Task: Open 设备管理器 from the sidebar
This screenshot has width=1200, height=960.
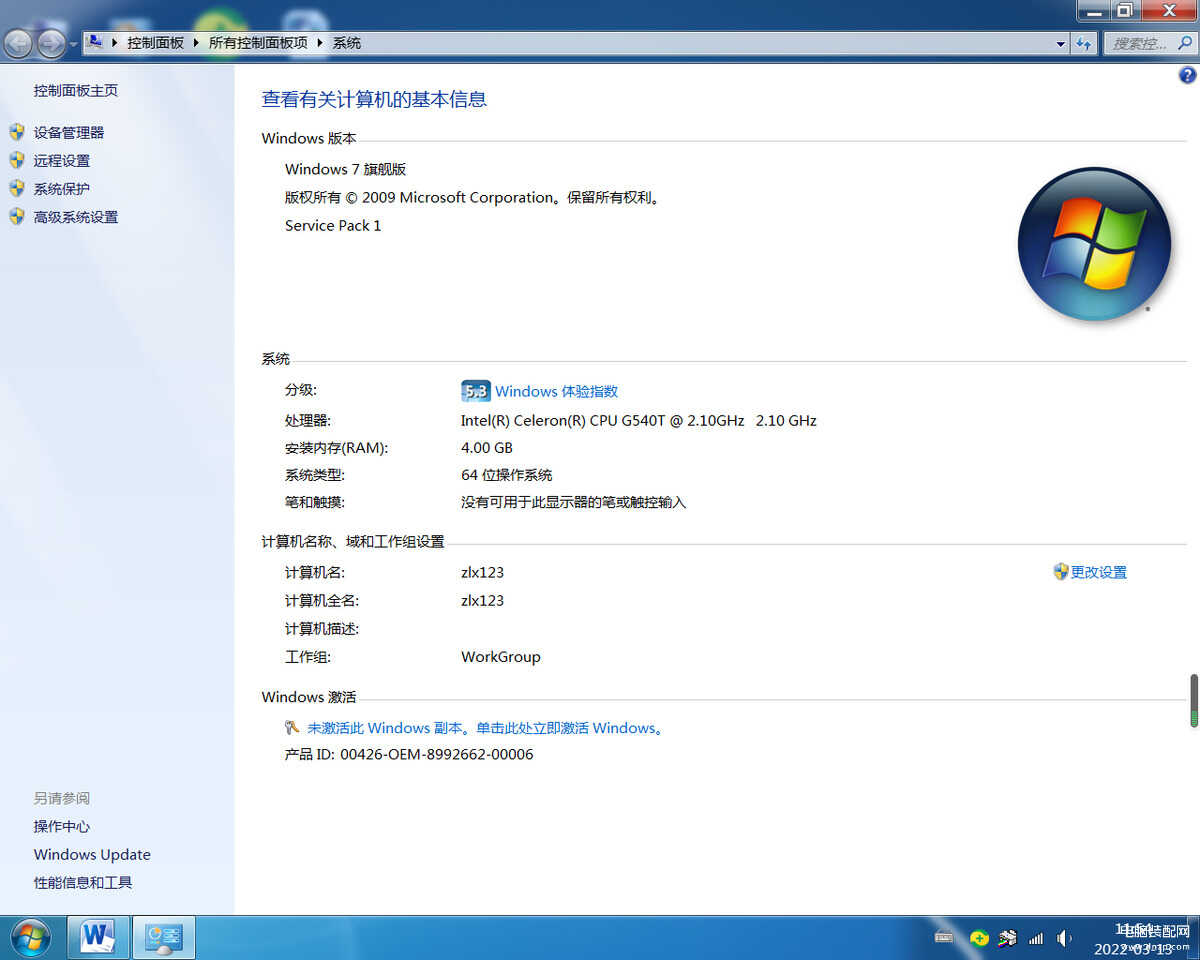Action: [69, 132]
